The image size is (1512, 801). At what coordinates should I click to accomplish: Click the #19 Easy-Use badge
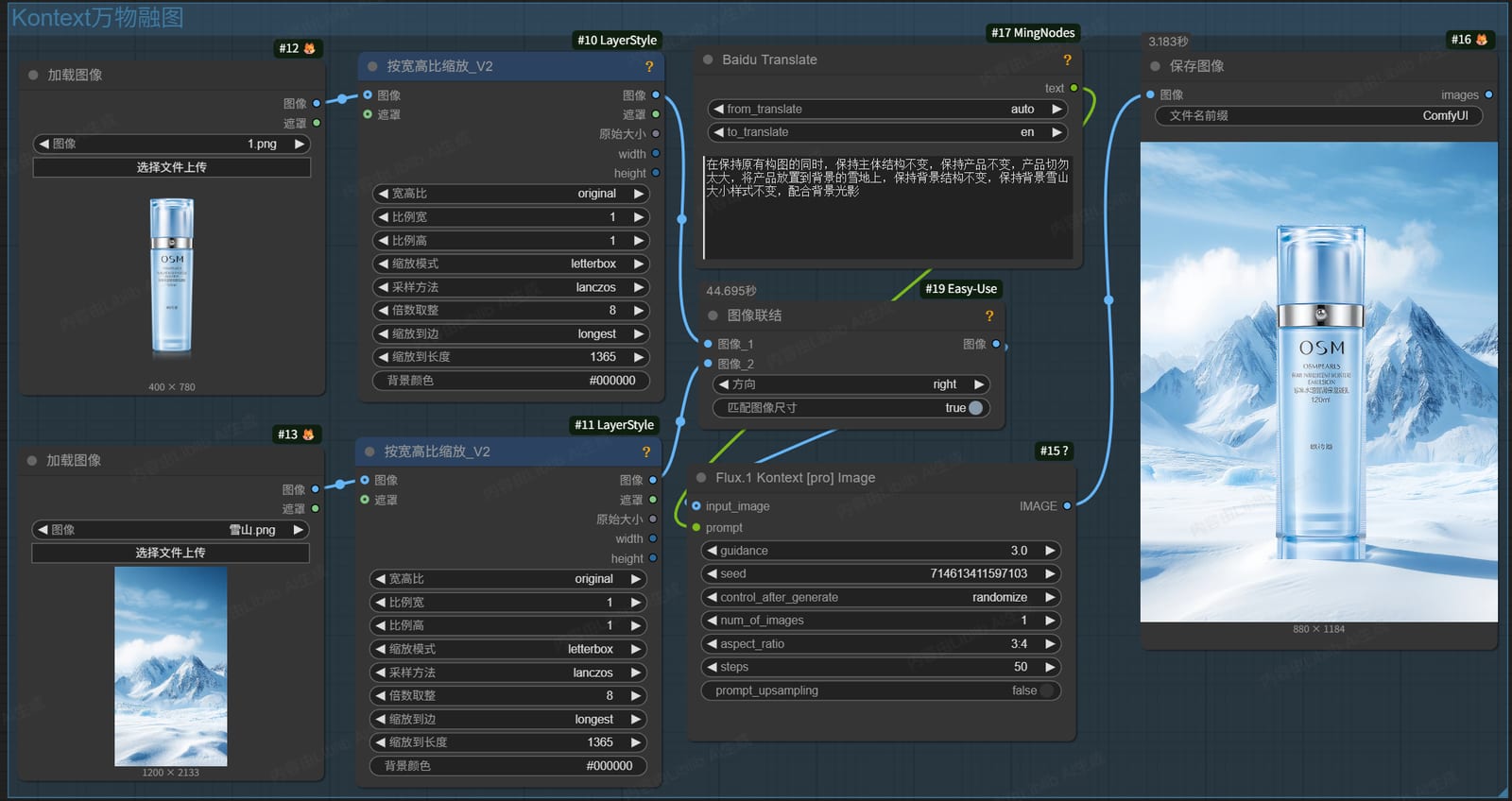961,289
